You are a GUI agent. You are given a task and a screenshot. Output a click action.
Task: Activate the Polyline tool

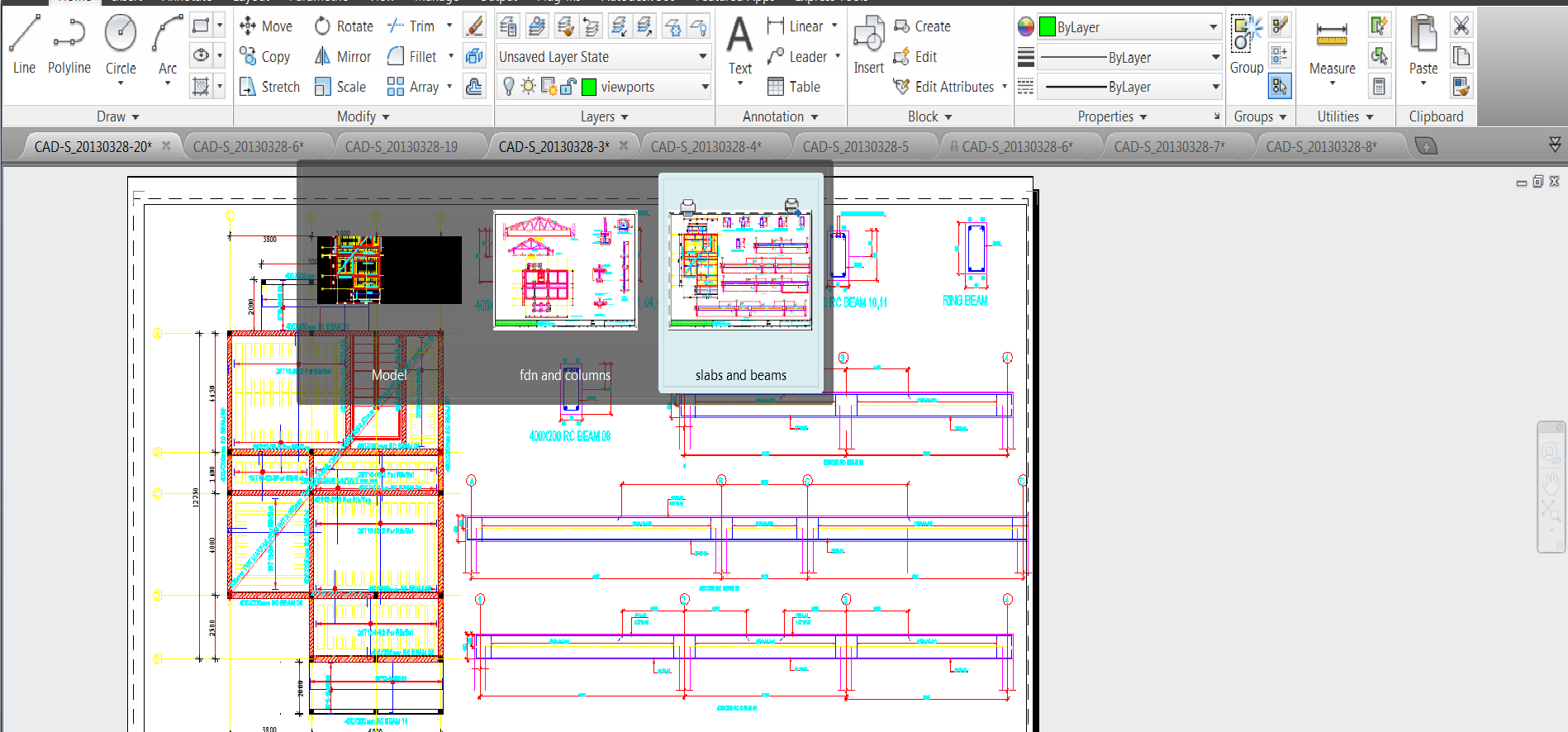pos(69,45)
